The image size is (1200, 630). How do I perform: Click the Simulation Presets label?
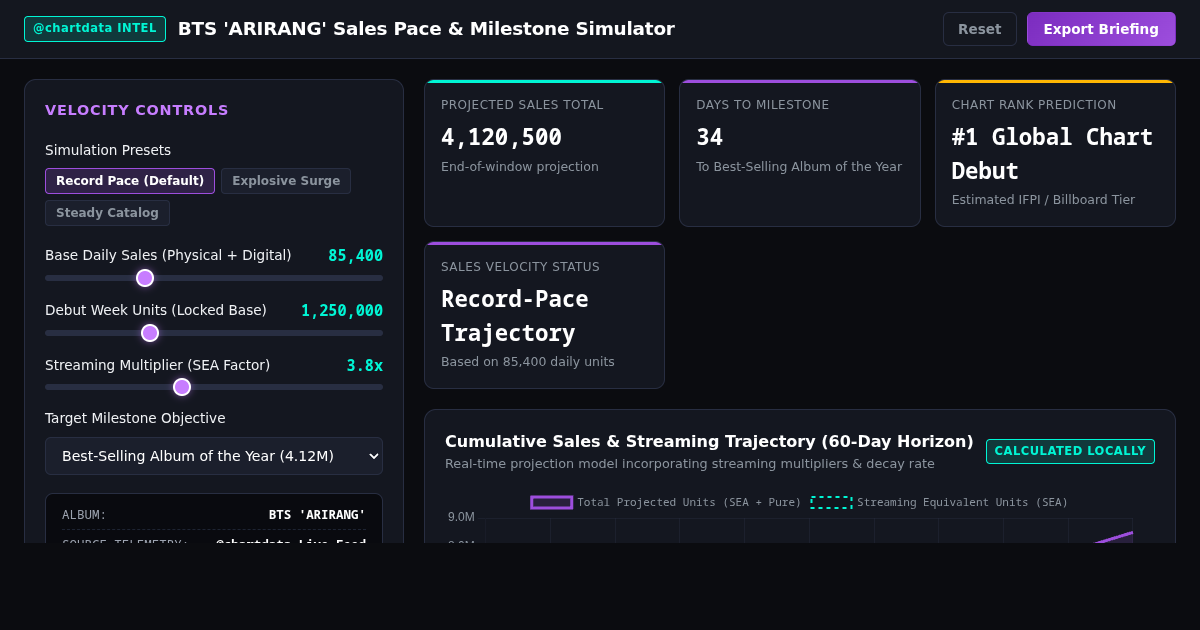coord(108,150)
